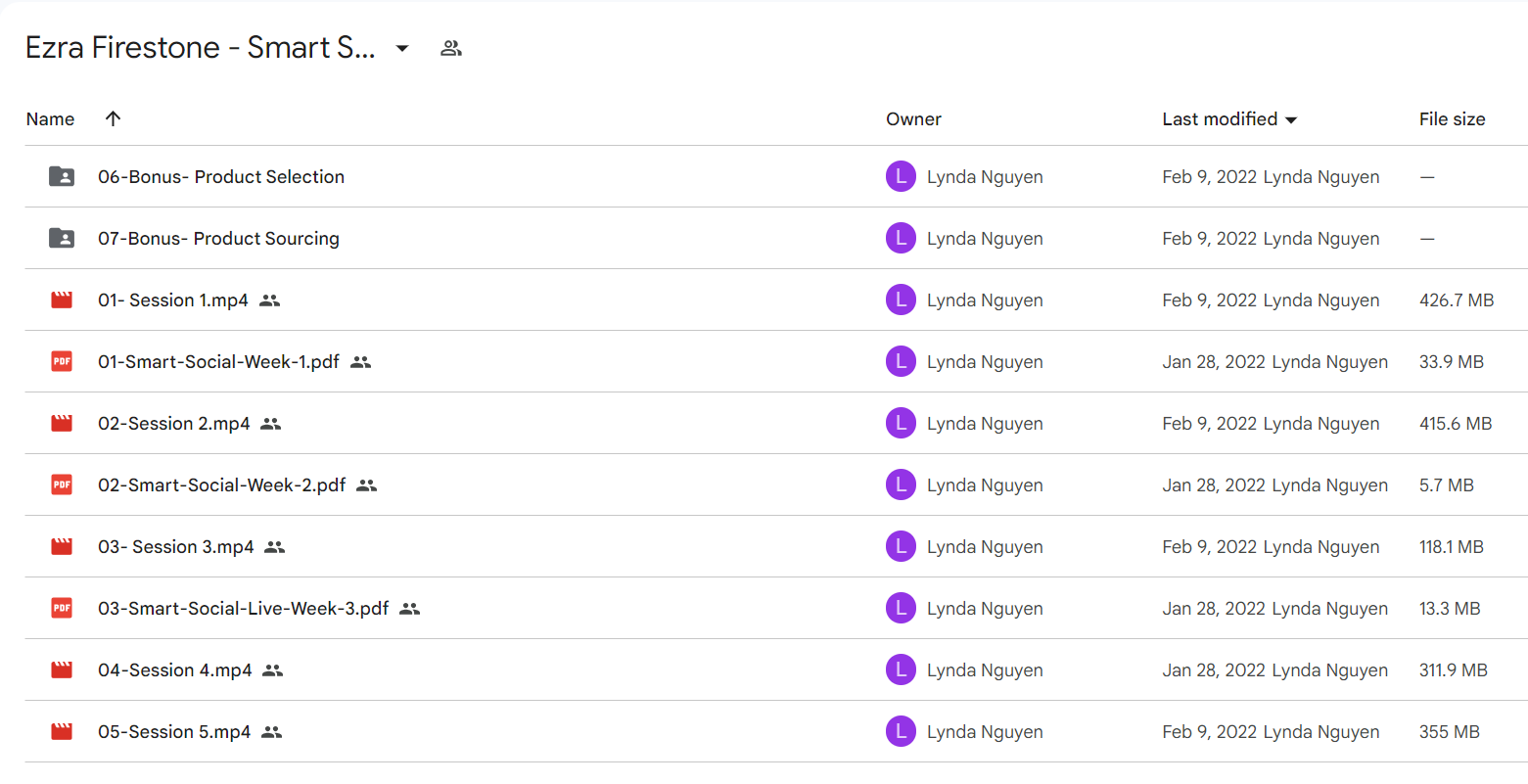Click the PDF icon for 02-Smart-Social-Week-2.pdf
This screenshot has width=1528, height=784.
tap(62, 484)
